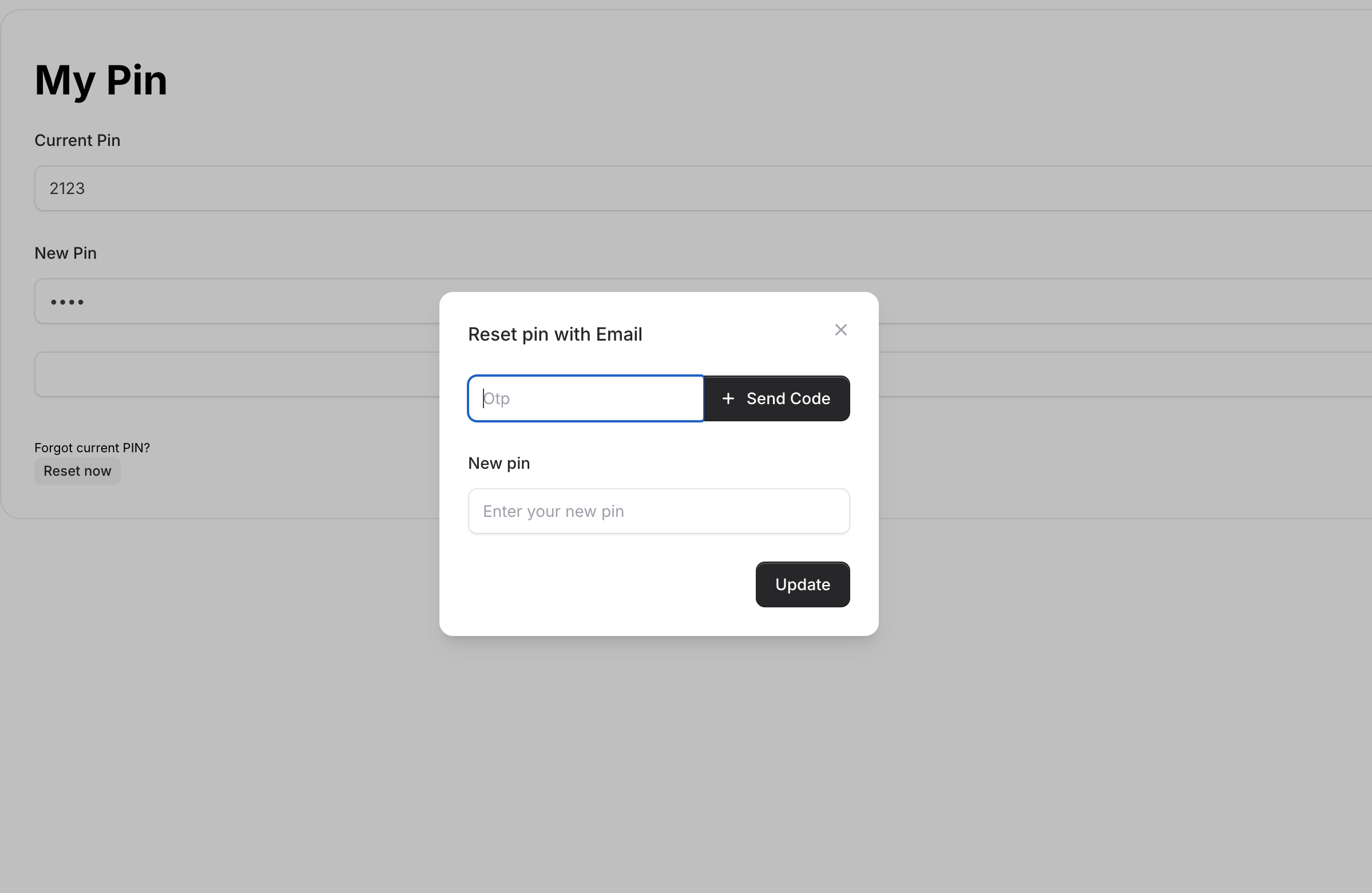
Task: Click the 'Enter your new pin' field
Action: [659, 511]
